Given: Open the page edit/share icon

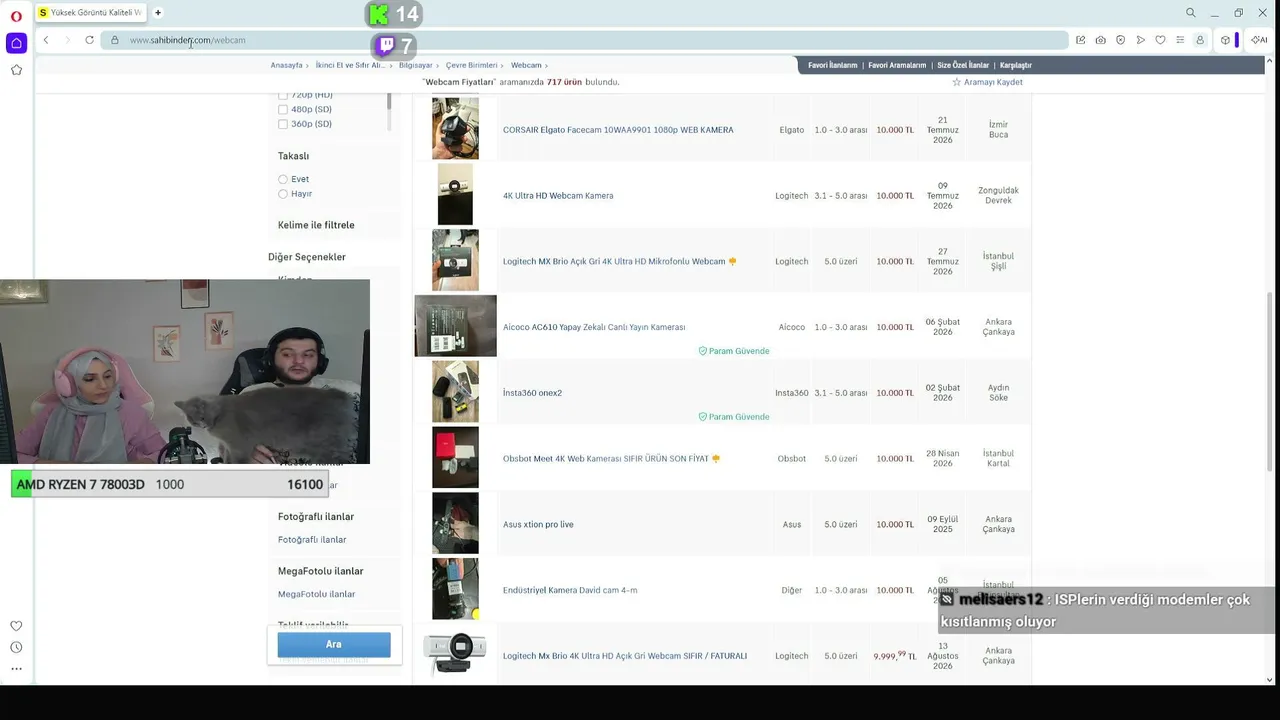Looking at the screenshot, I should [1080, 40].
